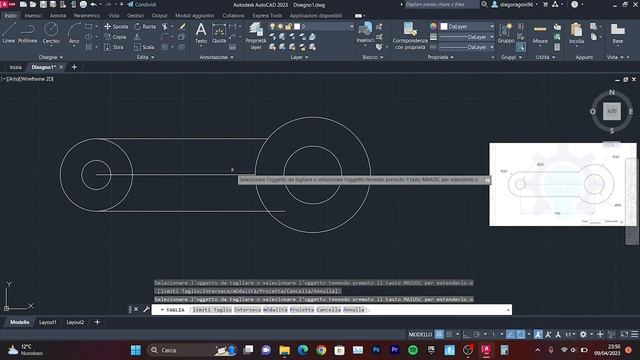Switch to the Layout1 tab
This screenshot has height=360, width=640.
(48, 322)
